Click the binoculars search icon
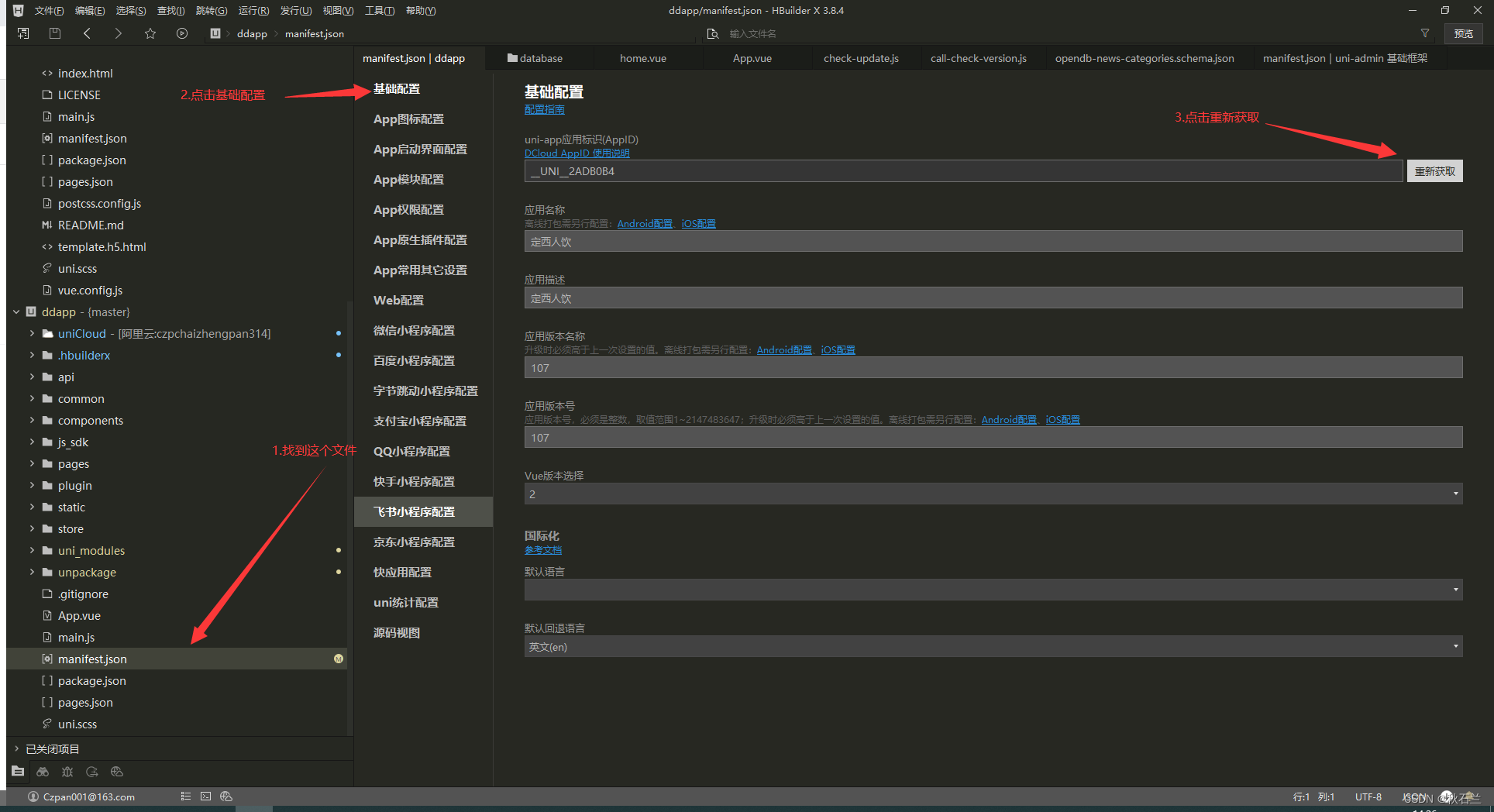This screenshot has width=1494, height=812. [x=43, y=772]
